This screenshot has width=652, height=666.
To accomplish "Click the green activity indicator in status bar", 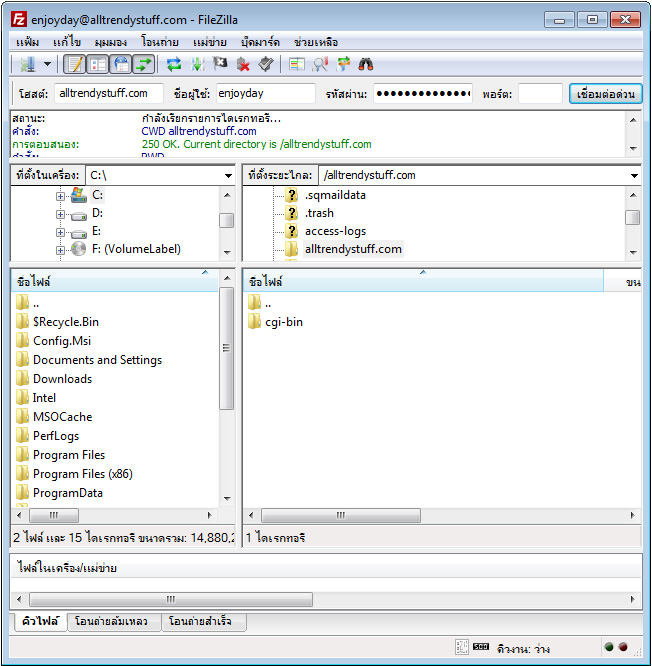I will pos(609,647).
